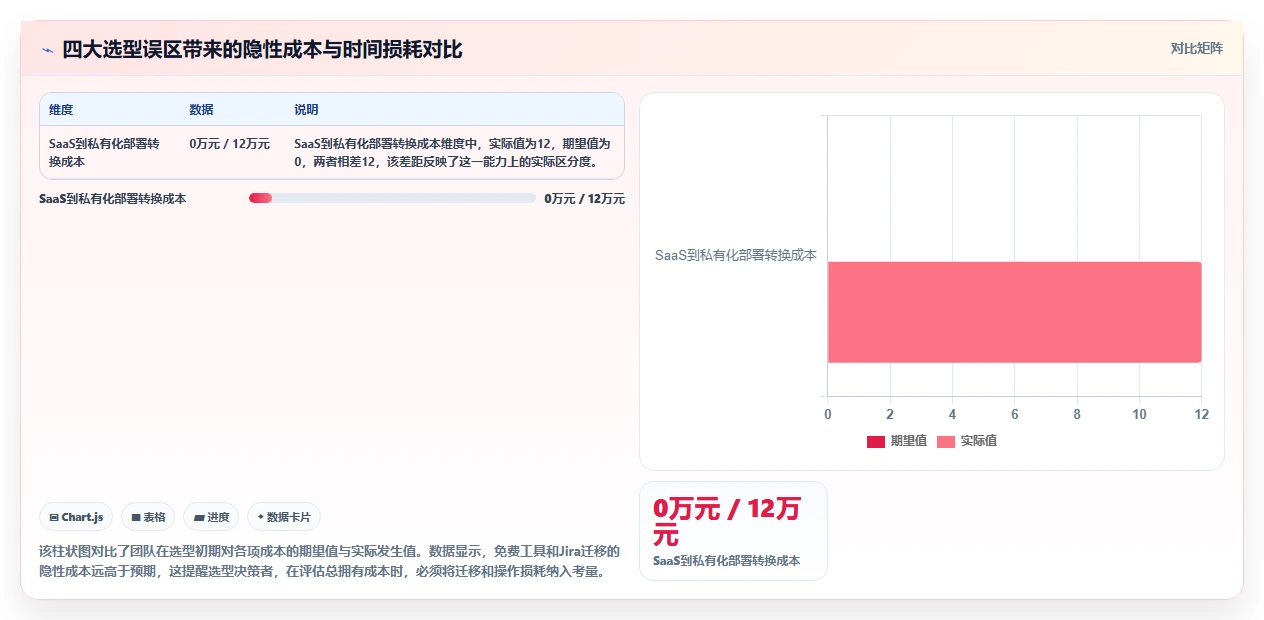
Task: Click the 说明 column header
Action: click(x=306, y=109)
